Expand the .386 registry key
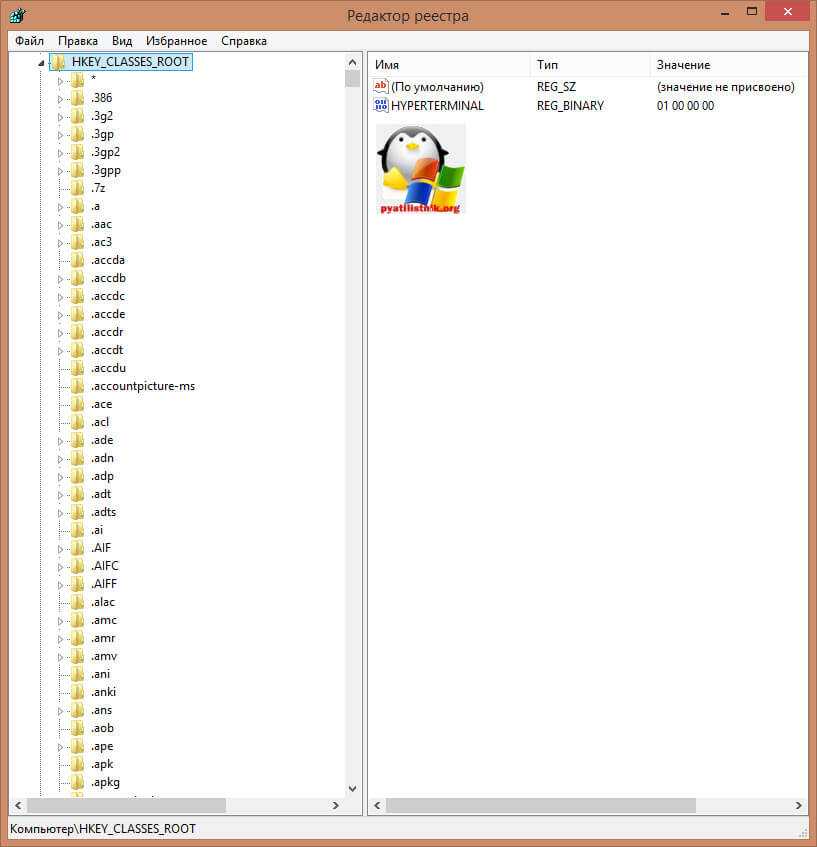 tap(60, 98)
